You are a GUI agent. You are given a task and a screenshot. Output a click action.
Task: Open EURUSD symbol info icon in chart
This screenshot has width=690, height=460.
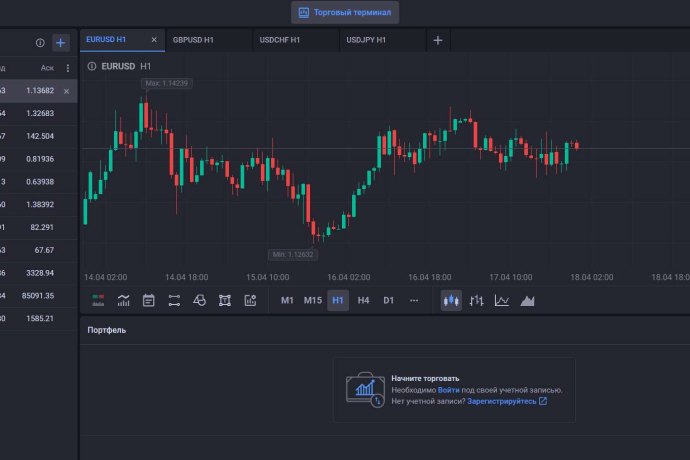tap(92, 66)
